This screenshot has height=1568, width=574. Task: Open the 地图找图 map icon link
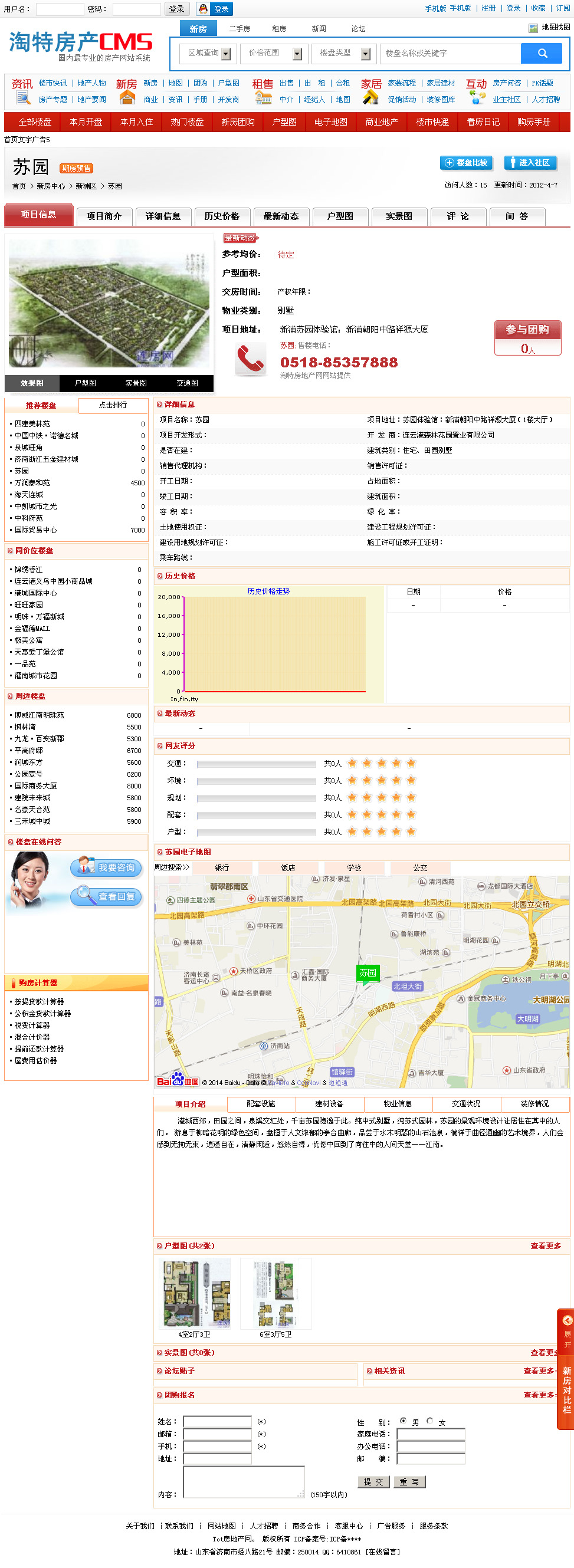(549, 27)
